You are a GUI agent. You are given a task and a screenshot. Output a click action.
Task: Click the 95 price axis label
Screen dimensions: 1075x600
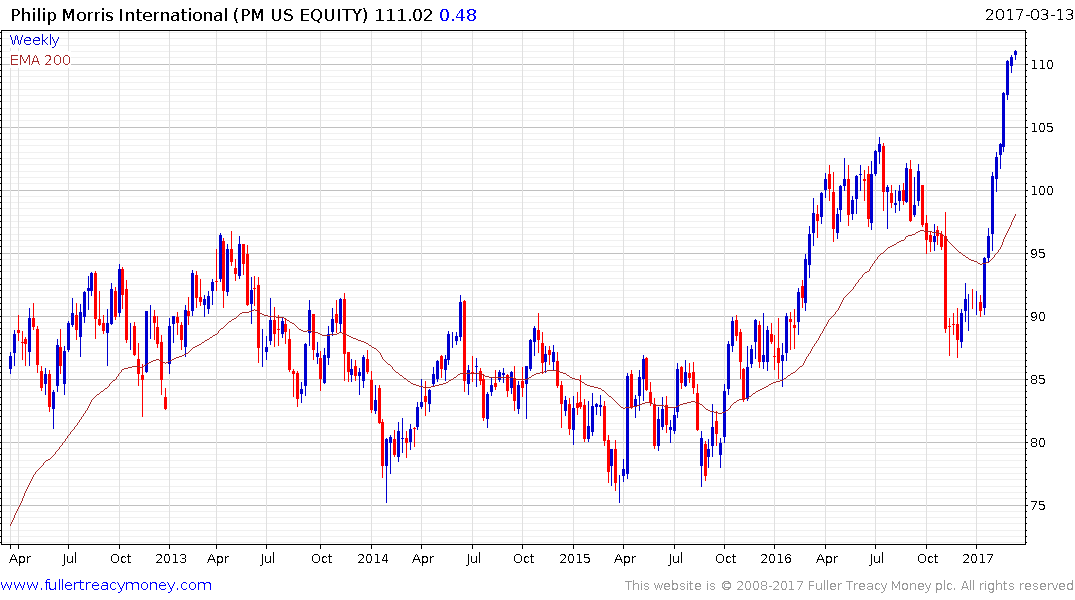tap(1038, 254)
